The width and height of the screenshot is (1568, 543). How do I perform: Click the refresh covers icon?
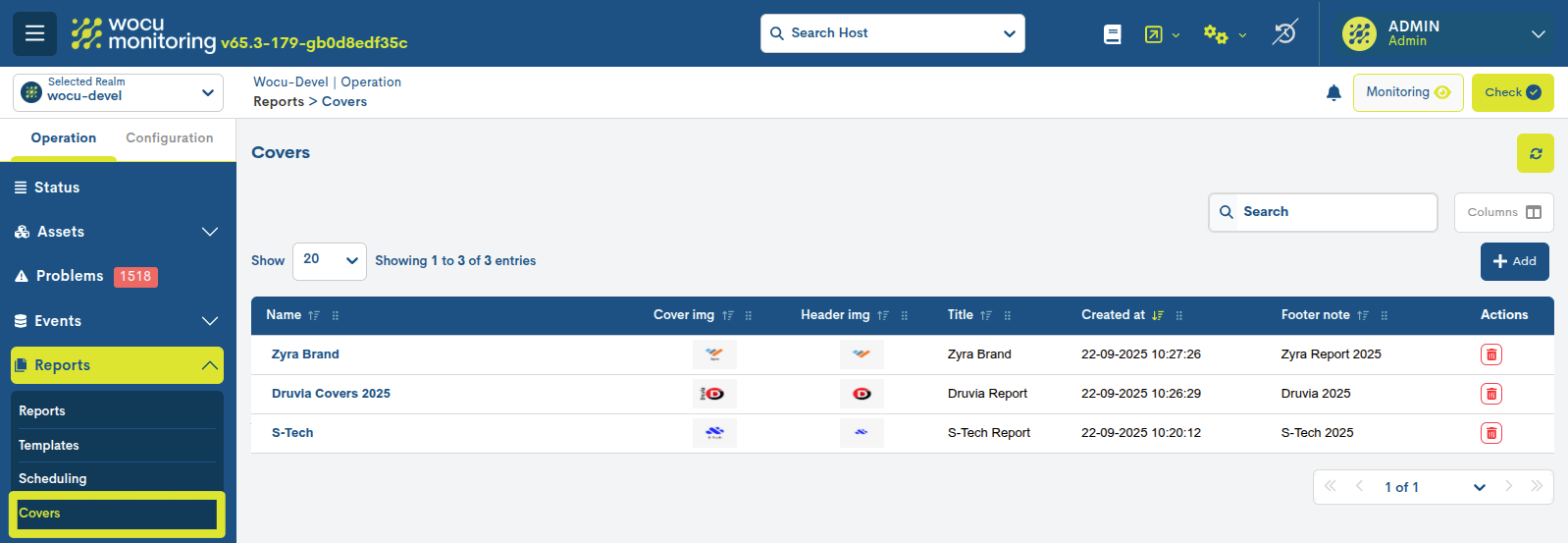coord(1535,153)
